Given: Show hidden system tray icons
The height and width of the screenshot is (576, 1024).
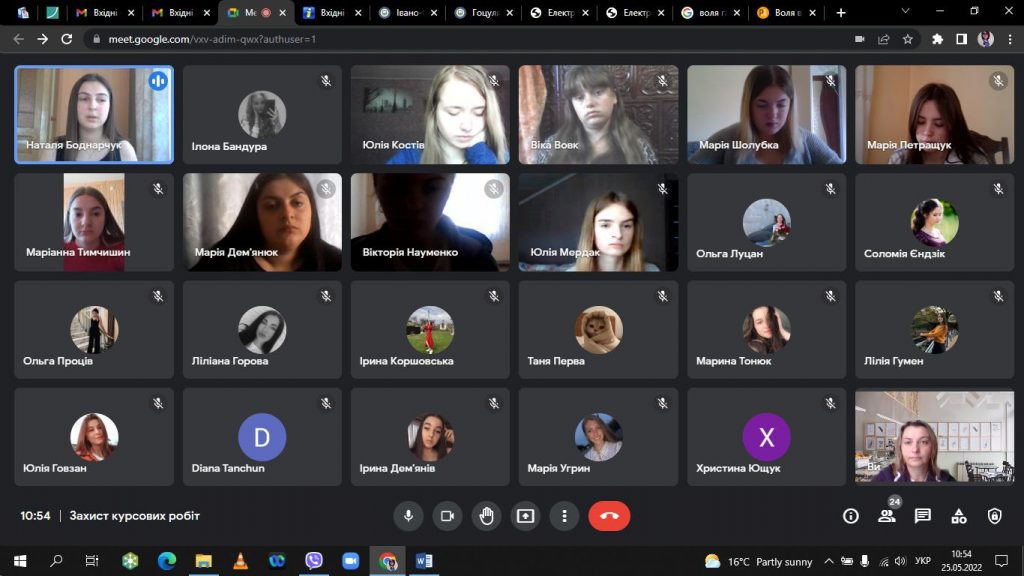Looking at the screenshot, I should tap(829, 561).
